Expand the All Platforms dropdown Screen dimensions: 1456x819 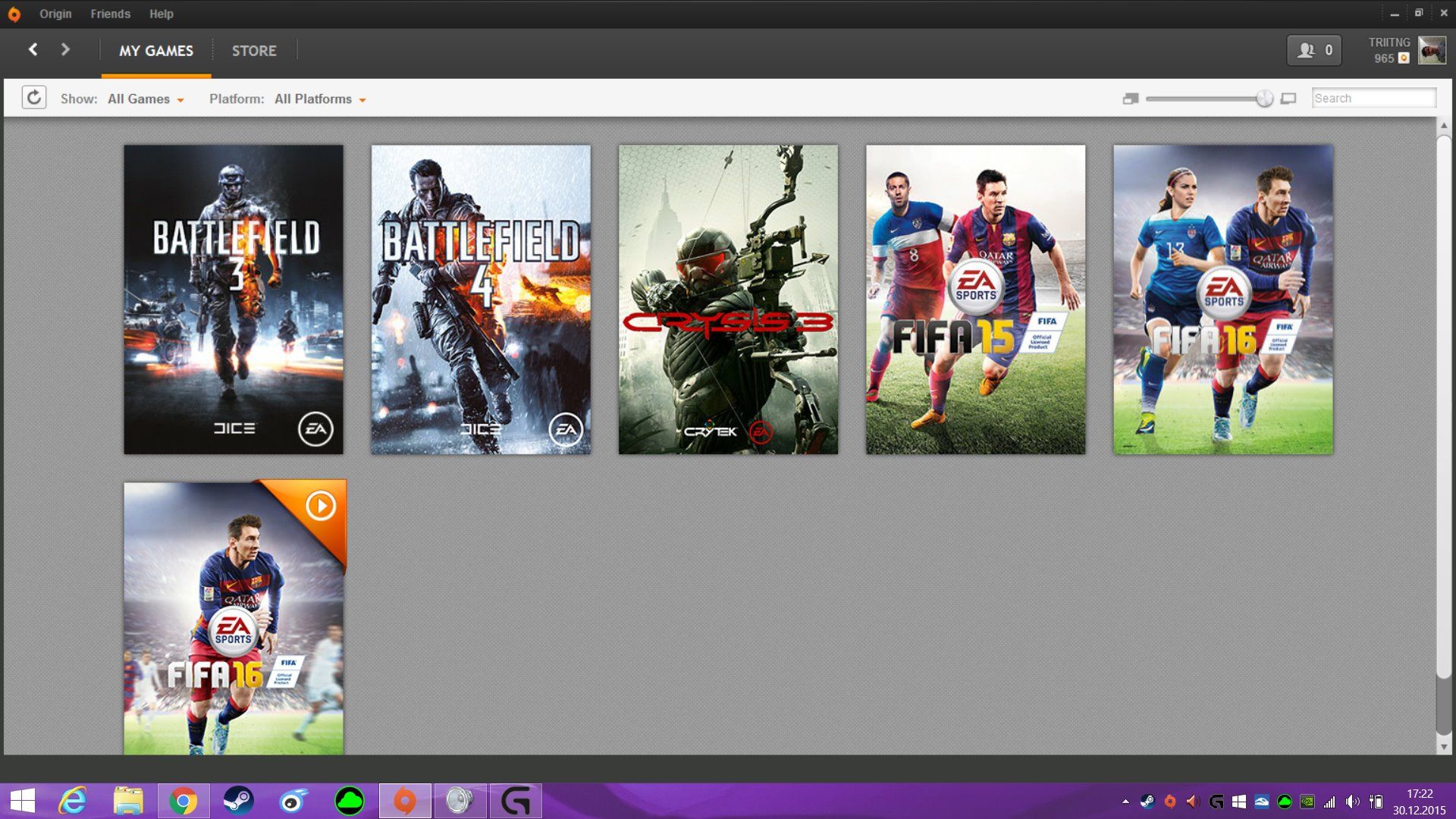pos(320,99)
